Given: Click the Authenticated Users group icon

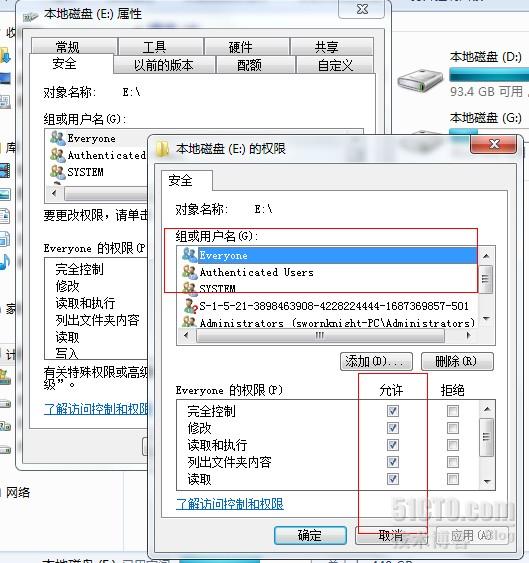Looking at the screenshot, I should (189, 272).
